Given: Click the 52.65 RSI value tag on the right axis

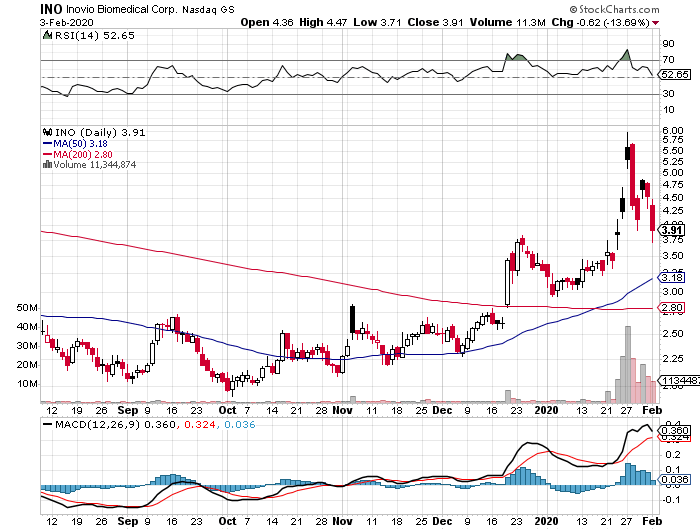Looking at the screenshot, I should tap(675, 75).
